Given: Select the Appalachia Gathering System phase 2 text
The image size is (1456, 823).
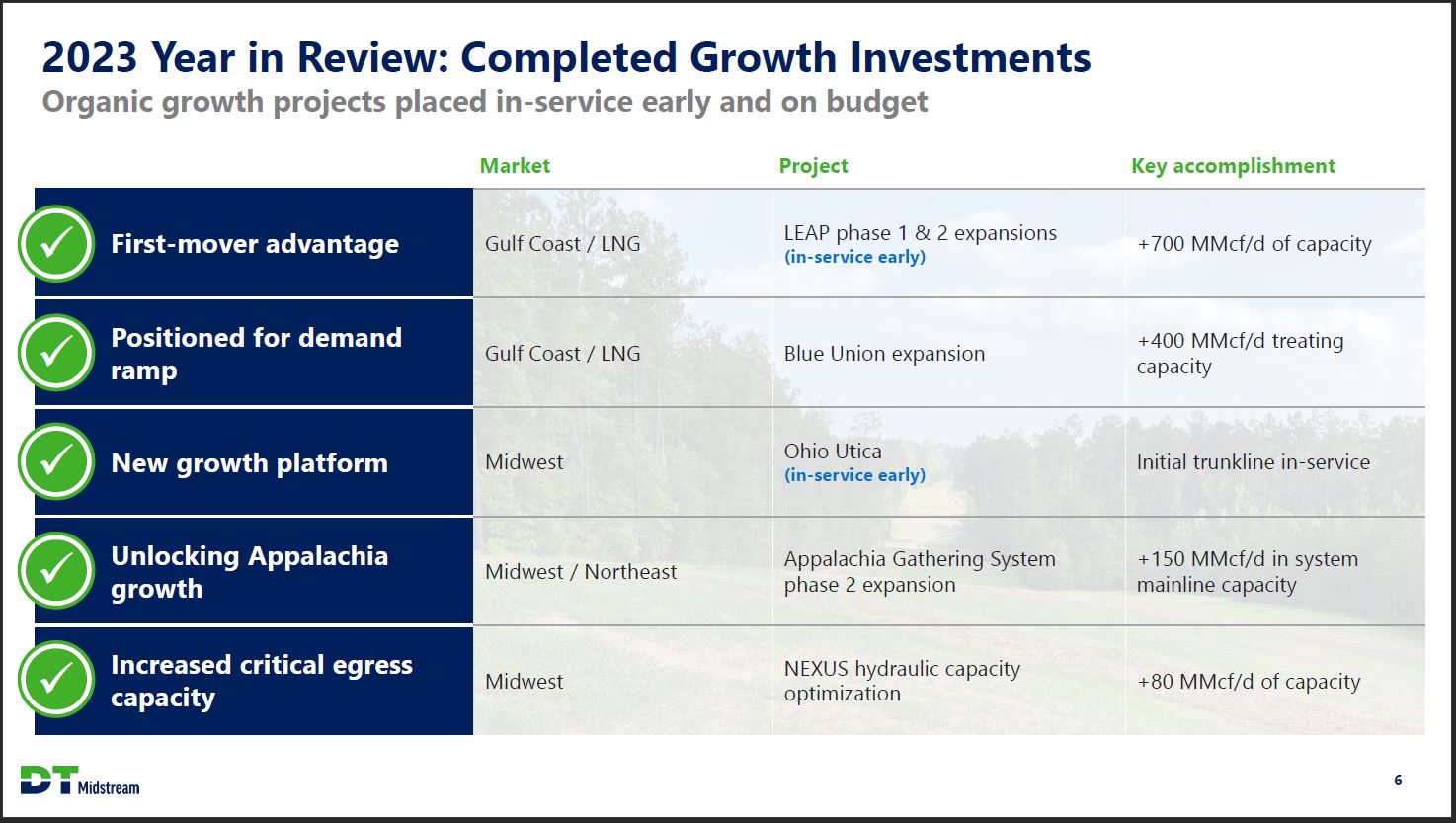Looking at the screenshot, I should coord(919,572).
